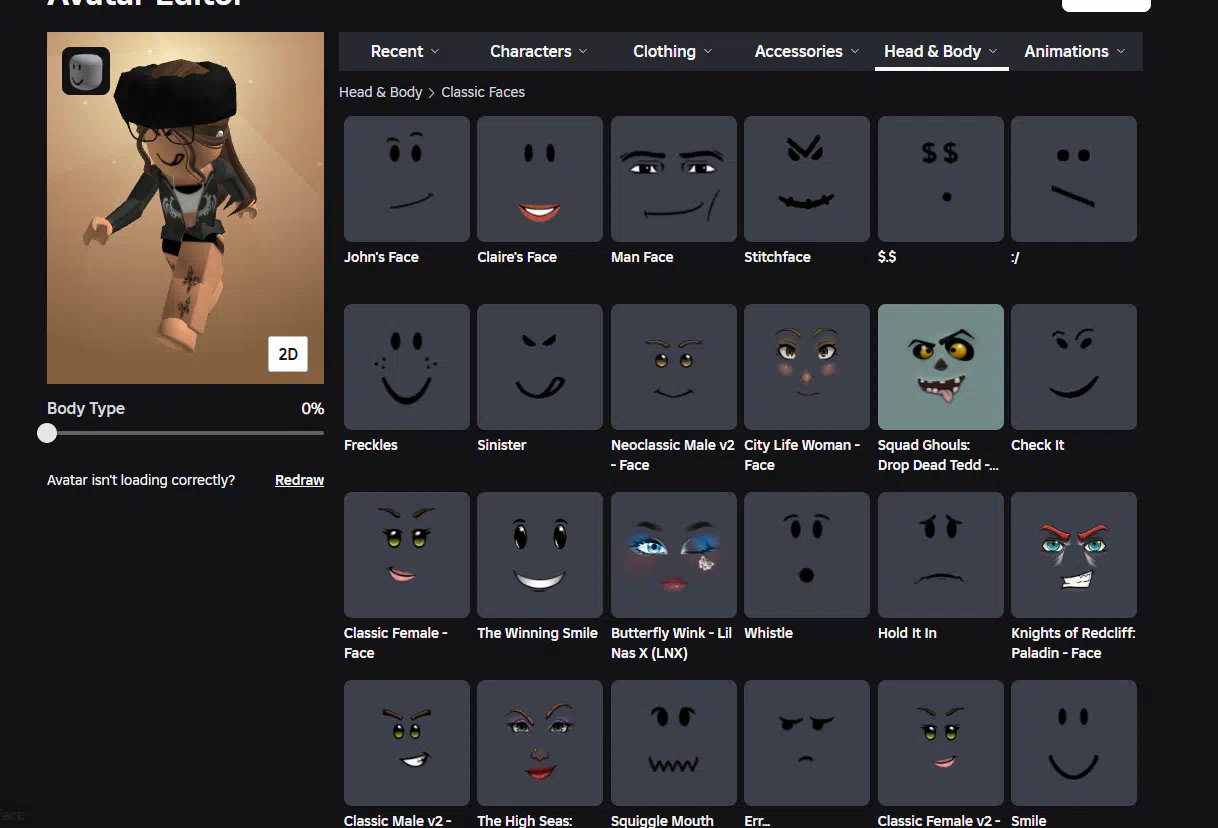Go to Head & Body breadcrumb link

380,92
